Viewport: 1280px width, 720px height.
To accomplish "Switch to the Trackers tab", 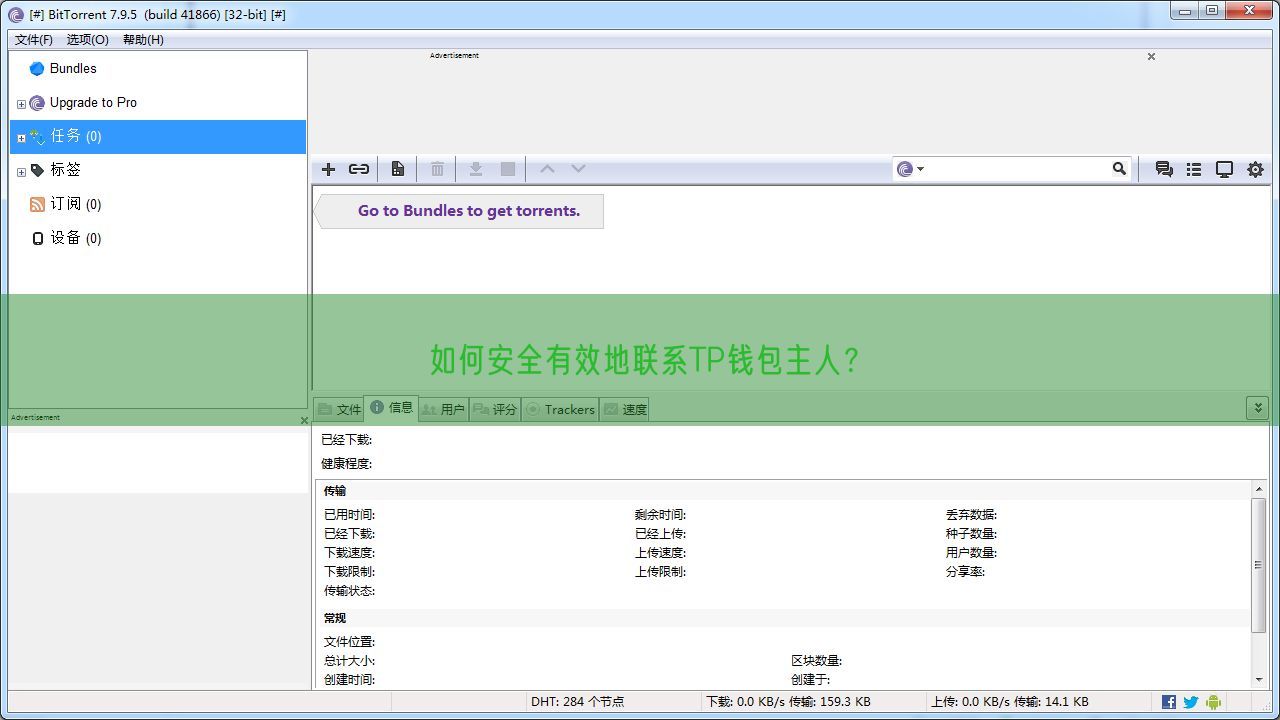I will (x=560, y=409).
